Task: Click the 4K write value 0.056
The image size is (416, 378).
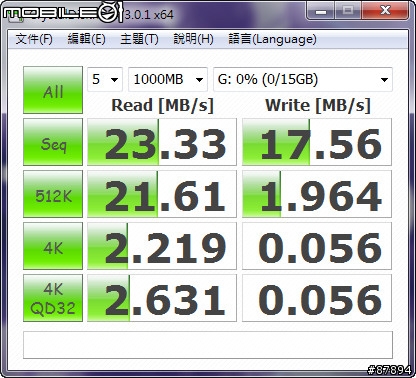Action: [317, 246]
